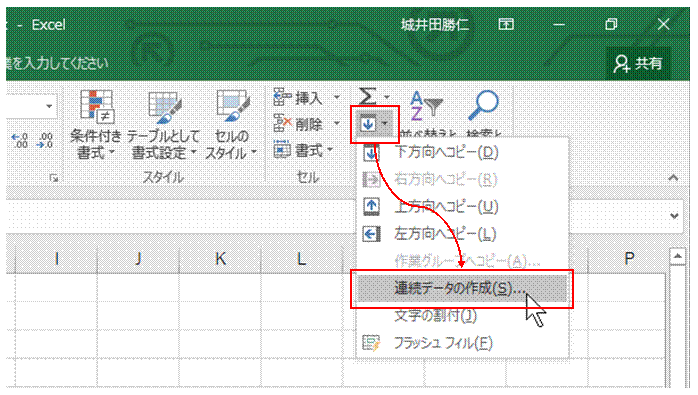
Task: Click the AutoSum sigma icon
Action: pyautogui.click(x=368, y=96)
